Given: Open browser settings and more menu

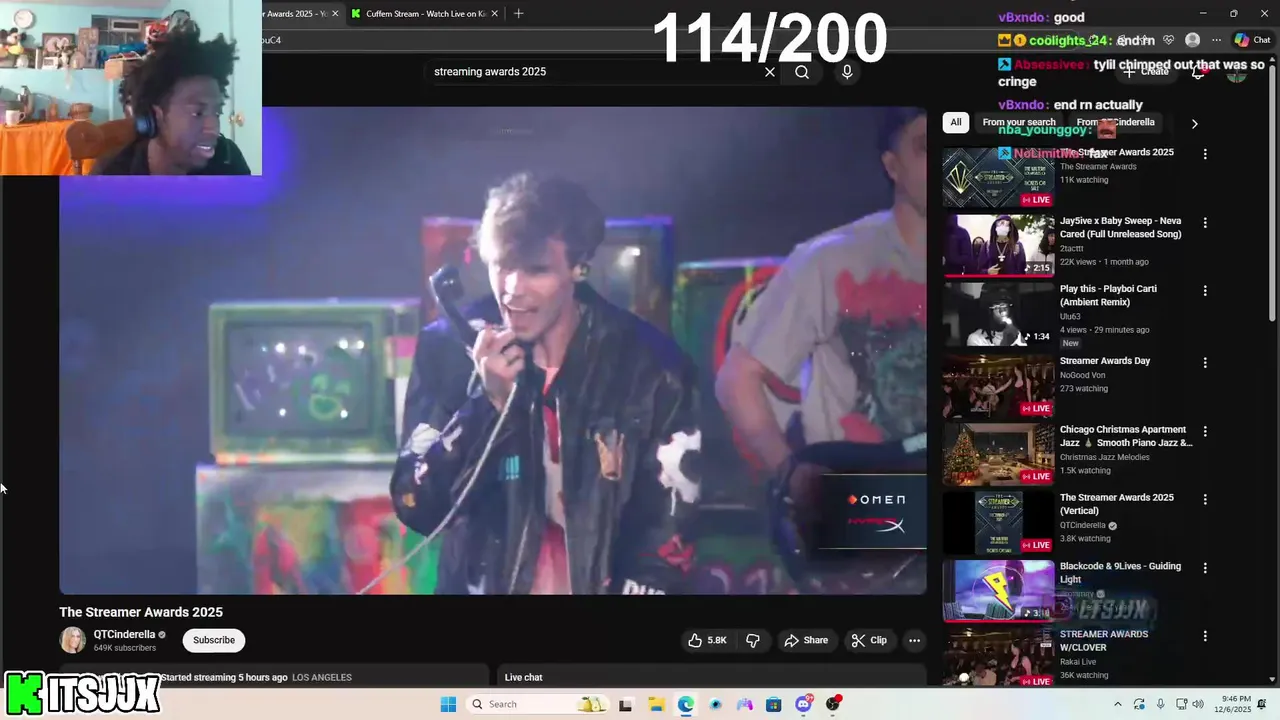Looking at the screenshot, I should coord(1216,40).
